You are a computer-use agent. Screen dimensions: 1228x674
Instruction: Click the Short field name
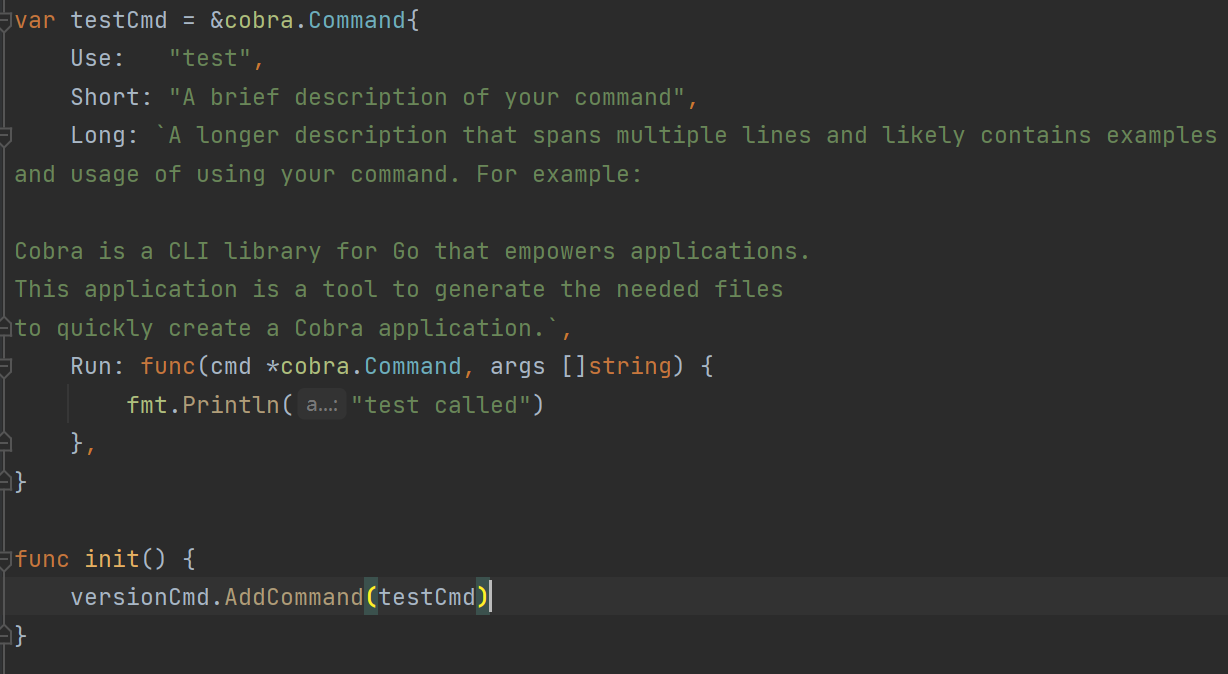tap(104, 97)
